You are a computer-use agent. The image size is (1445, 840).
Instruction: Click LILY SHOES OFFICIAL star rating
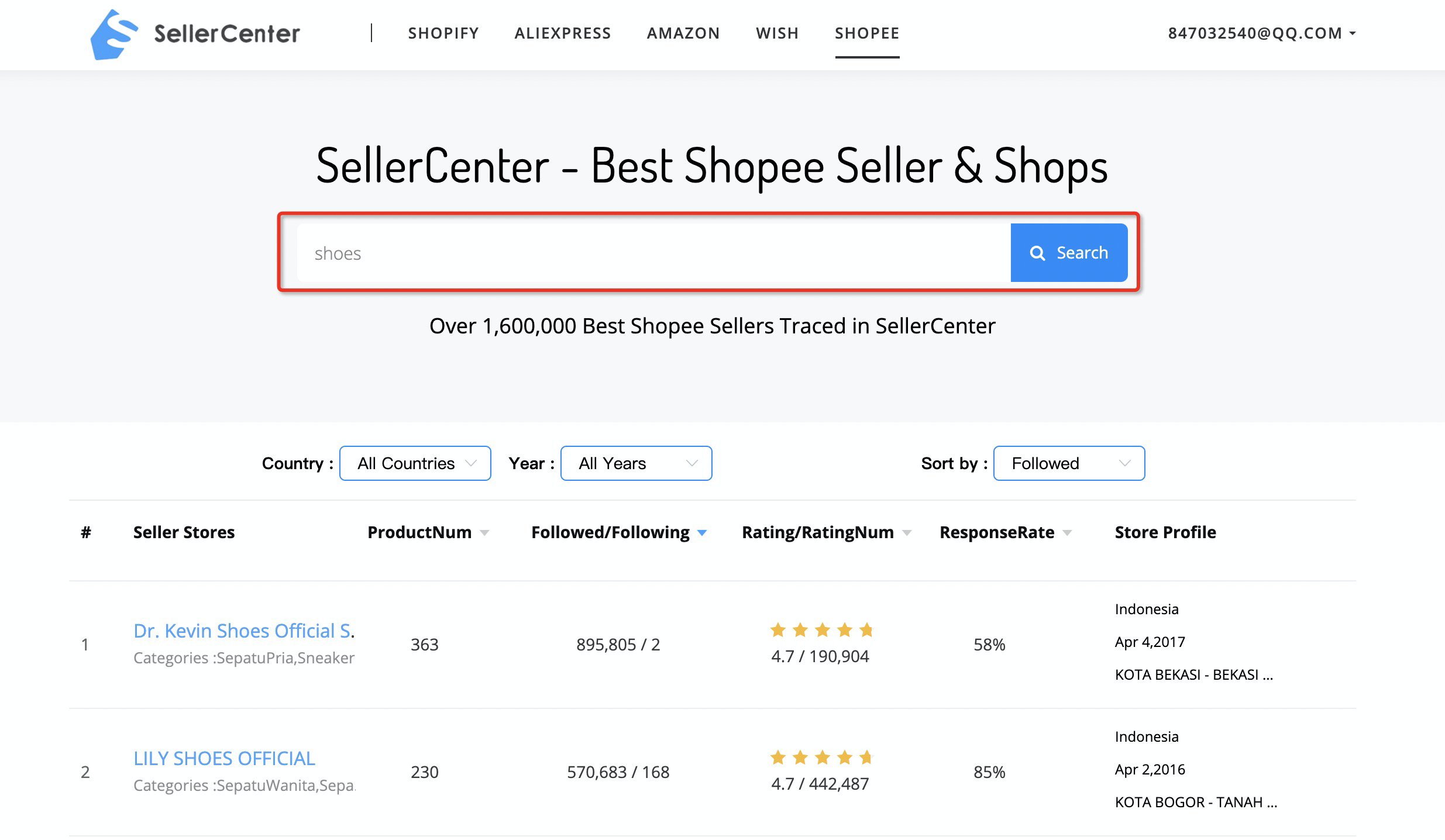822,758
